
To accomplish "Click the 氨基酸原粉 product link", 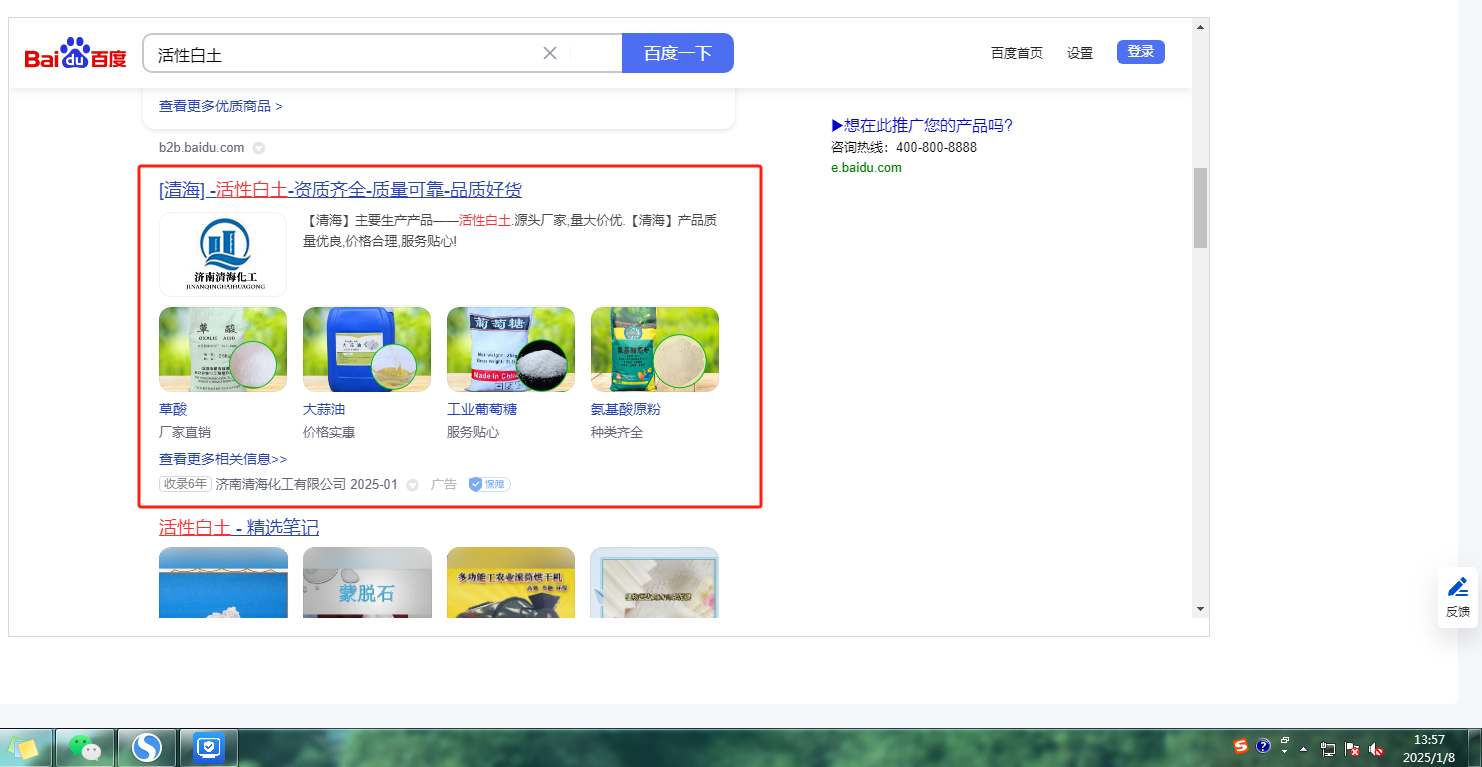I will (x=626, y=409).
